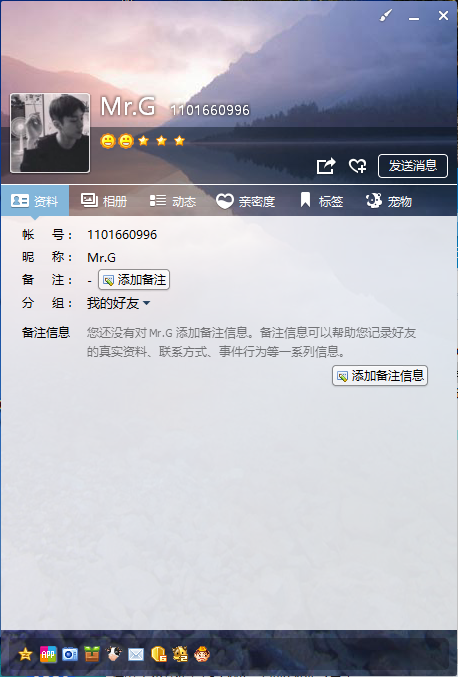Click the cow ranch icon

click(x=114, y=654)
